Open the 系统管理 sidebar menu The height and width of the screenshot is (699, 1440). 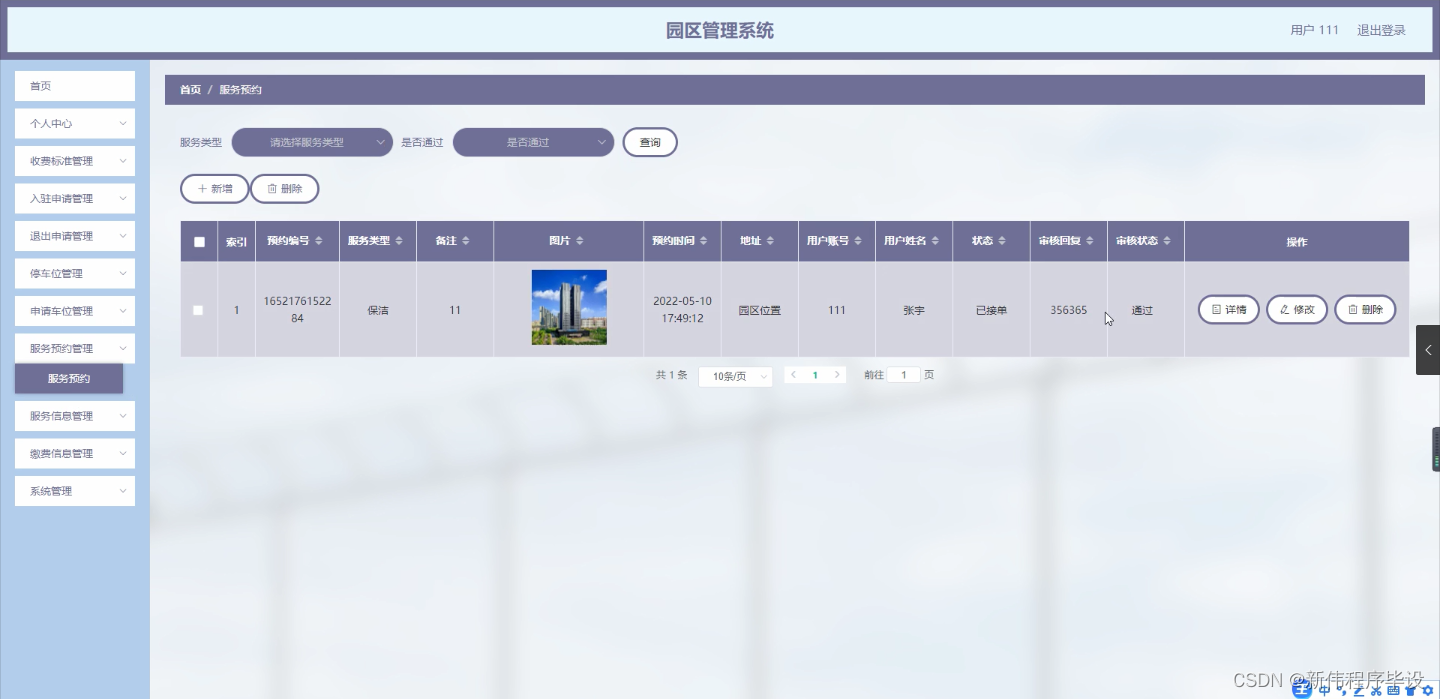[74, 490]
